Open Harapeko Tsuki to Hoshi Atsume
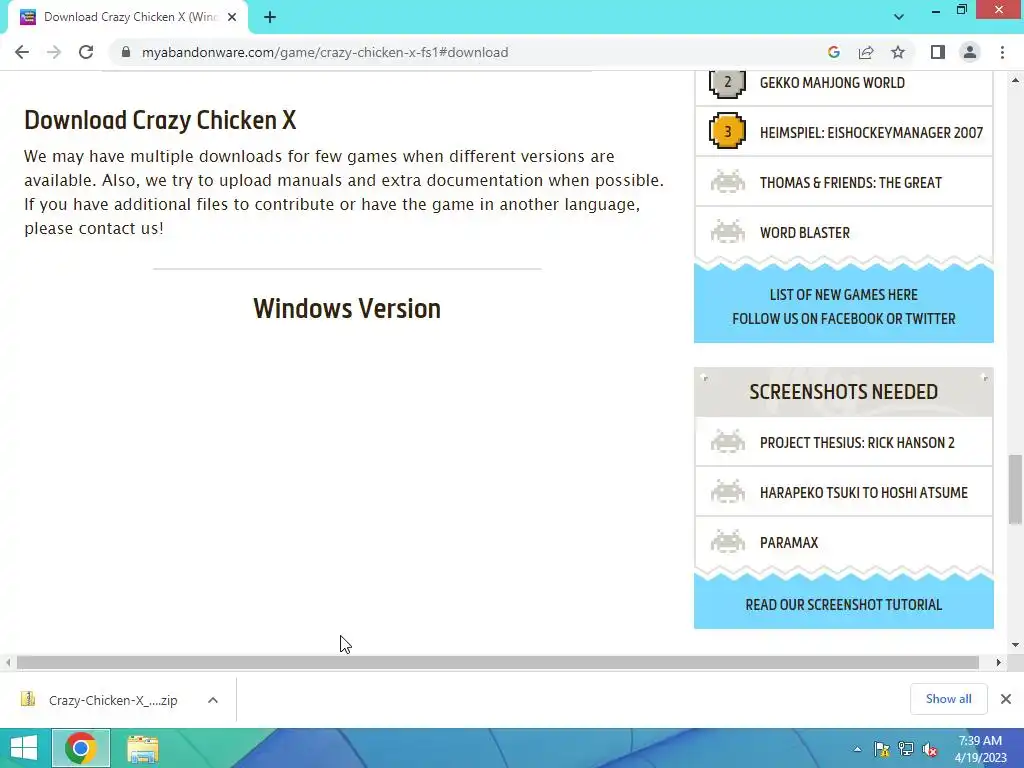This screenshot has height=768, width=1024. point(863,492)
